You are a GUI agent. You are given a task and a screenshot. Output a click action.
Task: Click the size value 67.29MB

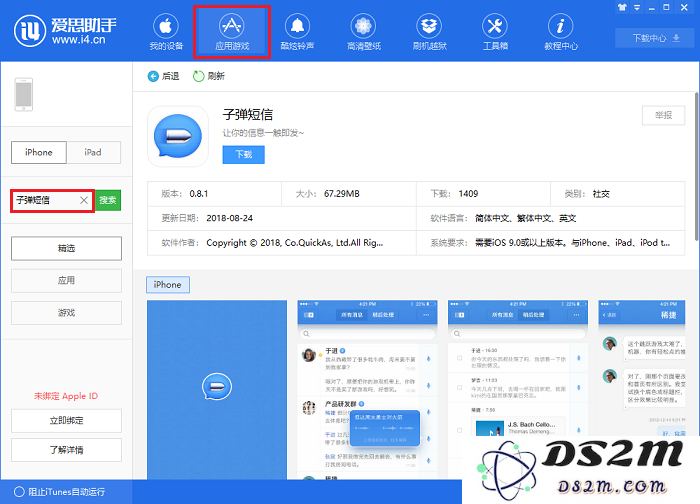(x=342, y=194)
